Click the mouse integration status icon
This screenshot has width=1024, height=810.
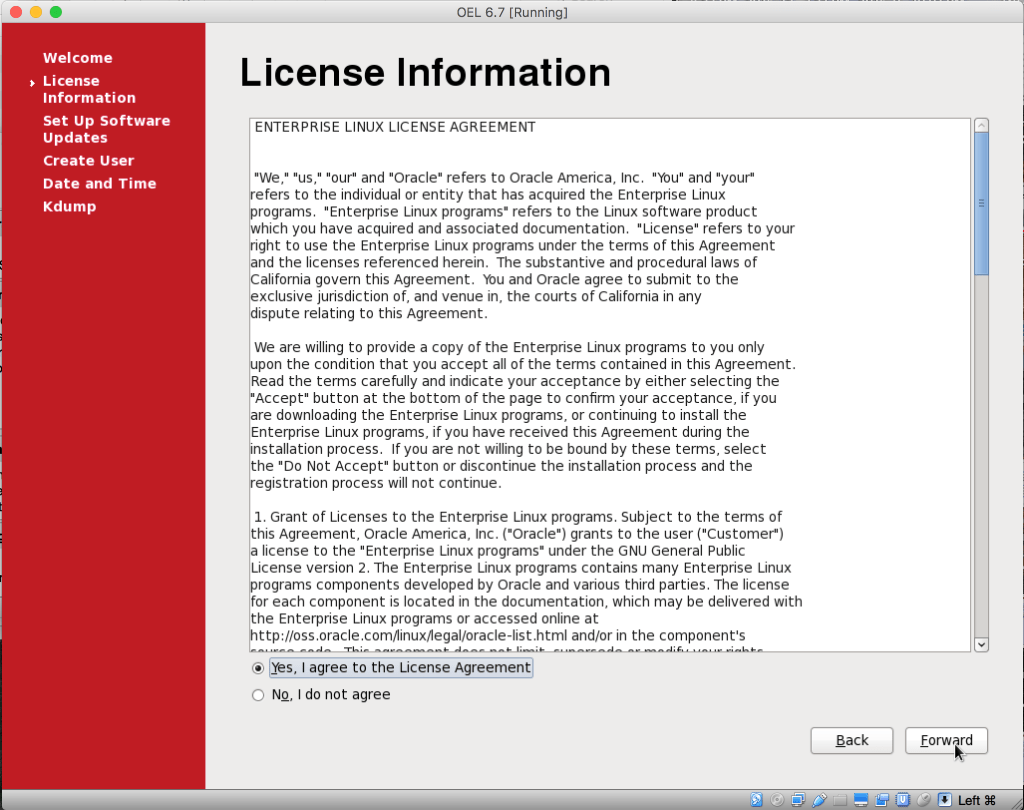click(x=923, y=800)
